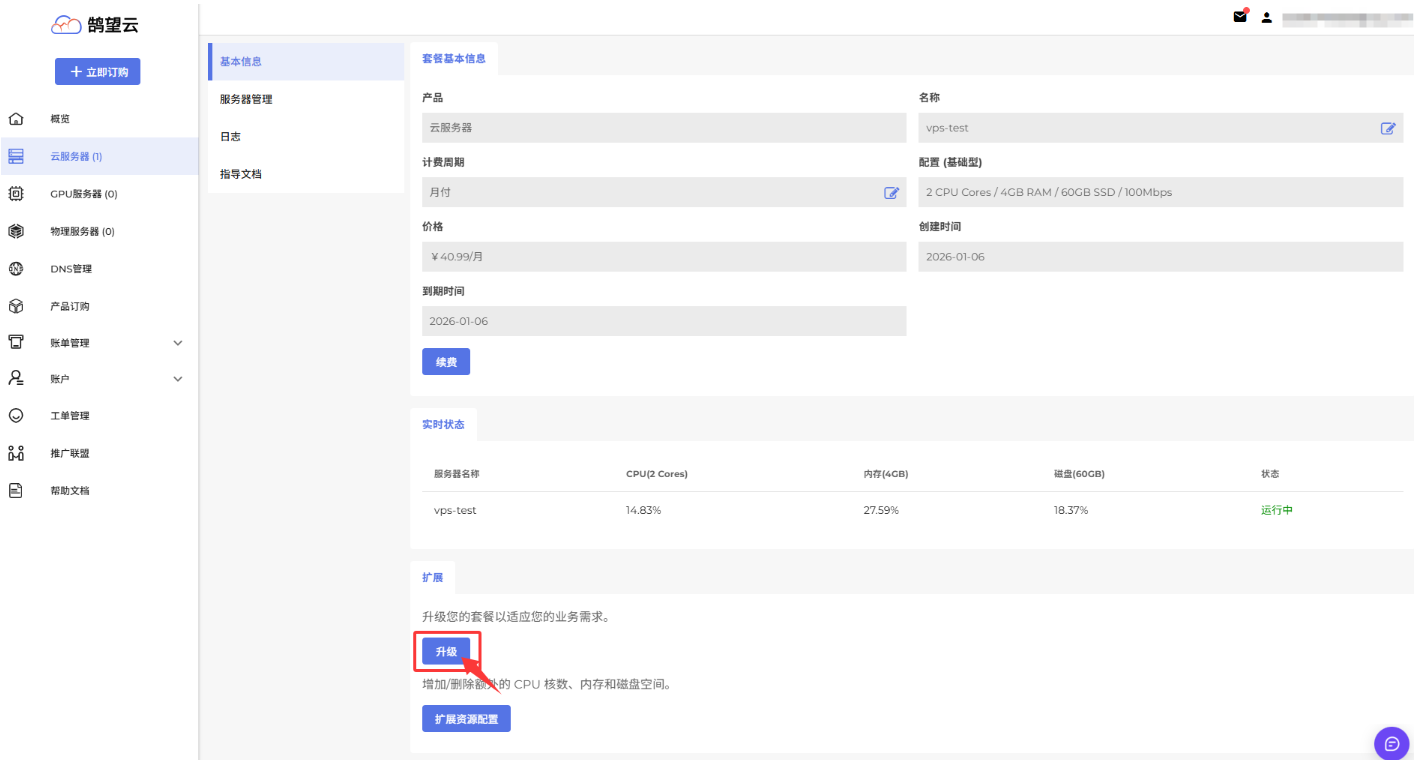Open 服务器管理 in the side menu
Image resolution: width=1414 pixels, height=760 pixels.
[x=246, y=99]
